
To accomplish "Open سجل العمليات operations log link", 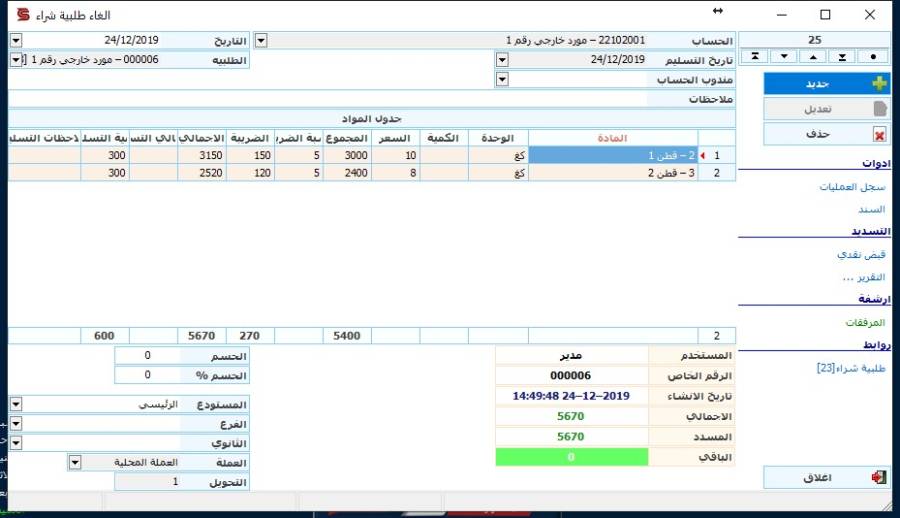I will click(852, 187).
